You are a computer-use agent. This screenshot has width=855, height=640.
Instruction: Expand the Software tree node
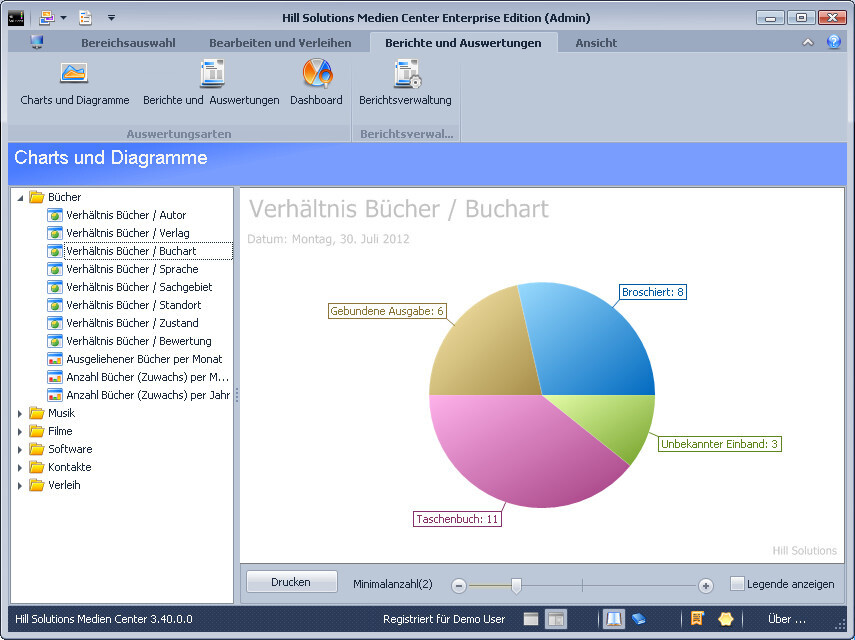20,449
